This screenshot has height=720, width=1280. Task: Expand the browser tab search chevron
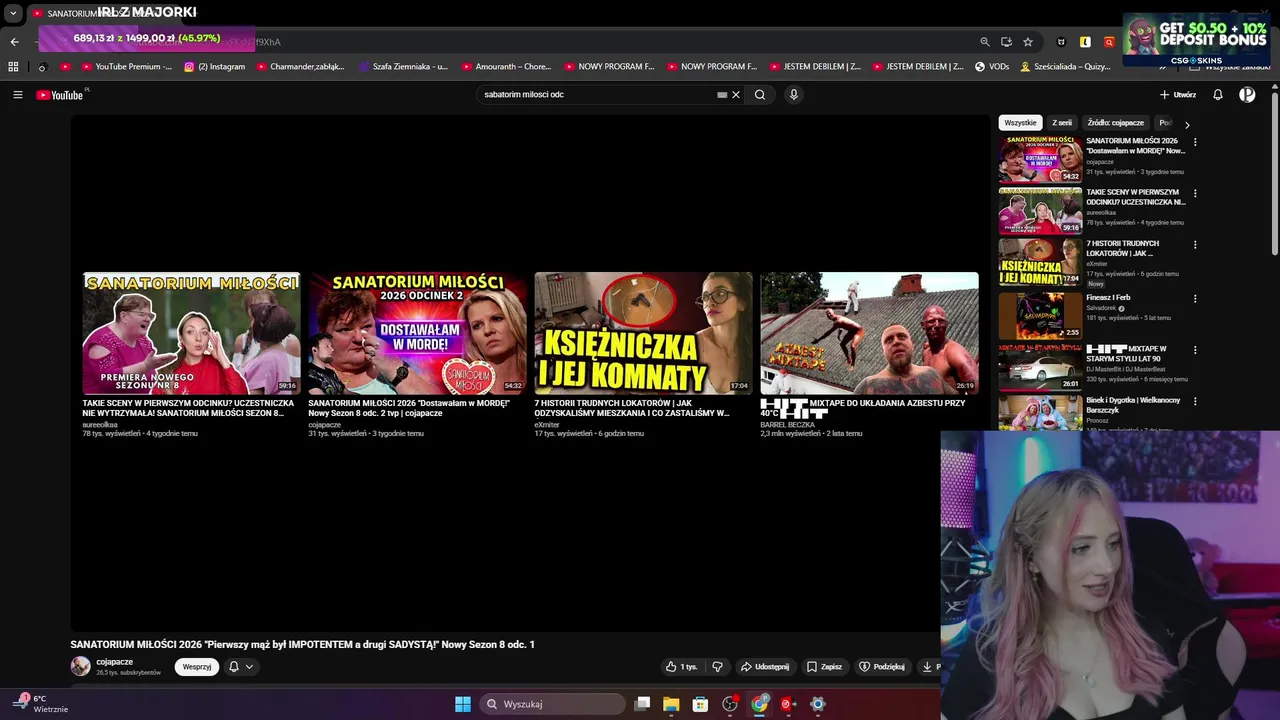pos(13,14)
